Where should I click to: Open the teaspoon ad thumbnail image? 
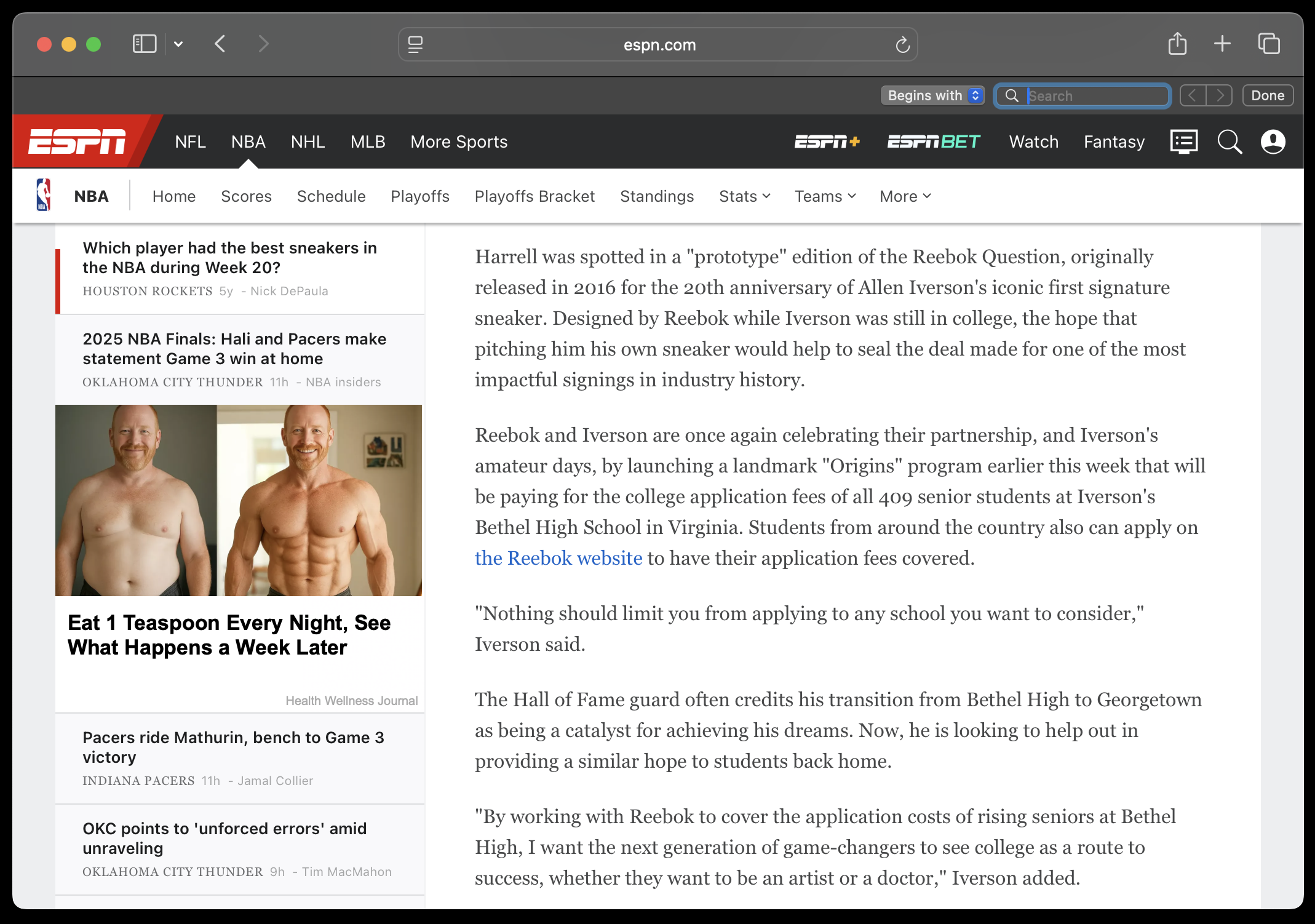(x=239, y=500)
